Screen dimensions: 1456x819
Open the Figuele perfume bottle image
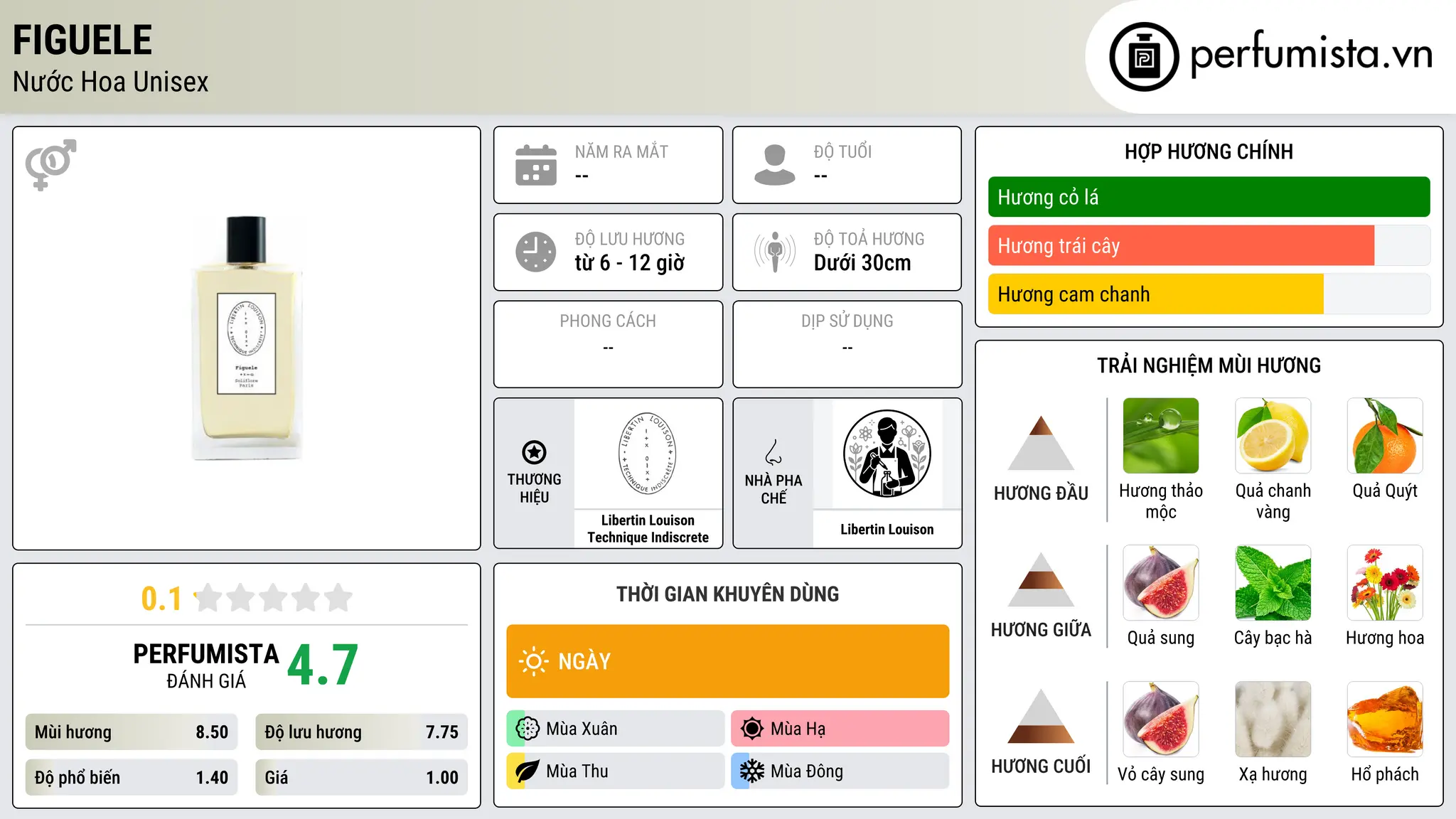(246, 338)
